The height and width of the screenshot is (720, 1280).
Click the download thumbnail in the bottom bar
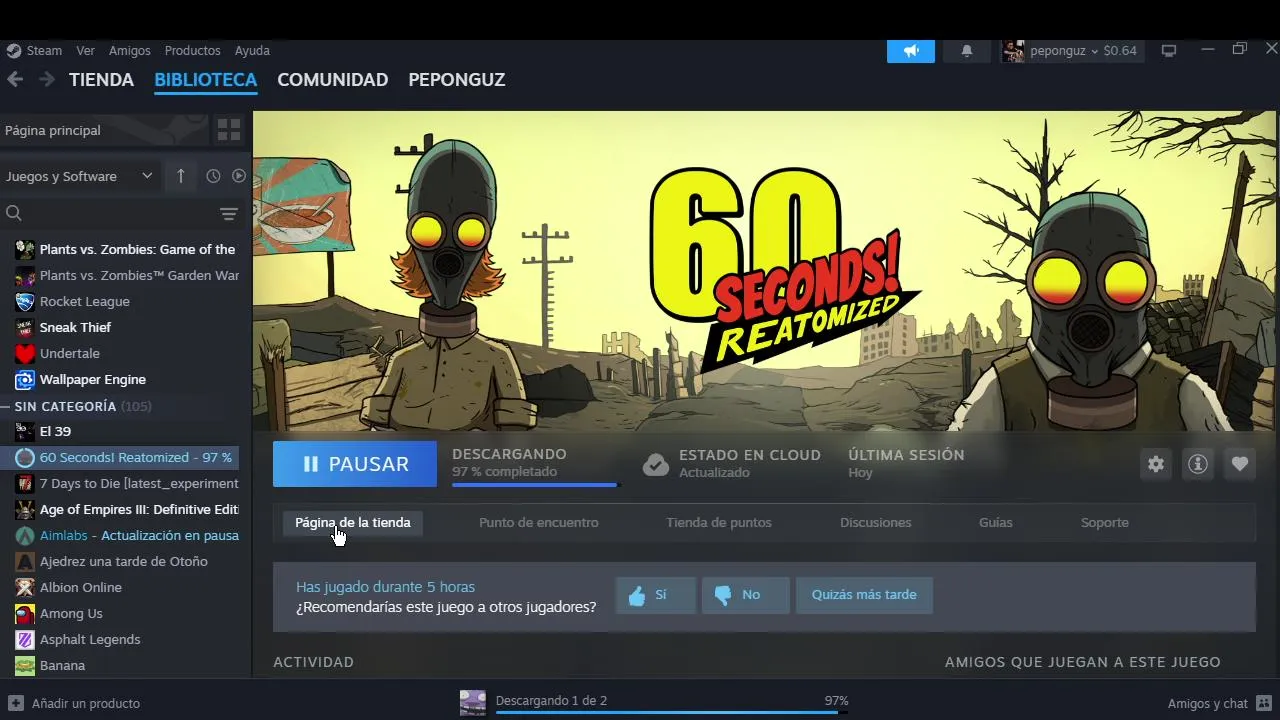click(473, 703)
